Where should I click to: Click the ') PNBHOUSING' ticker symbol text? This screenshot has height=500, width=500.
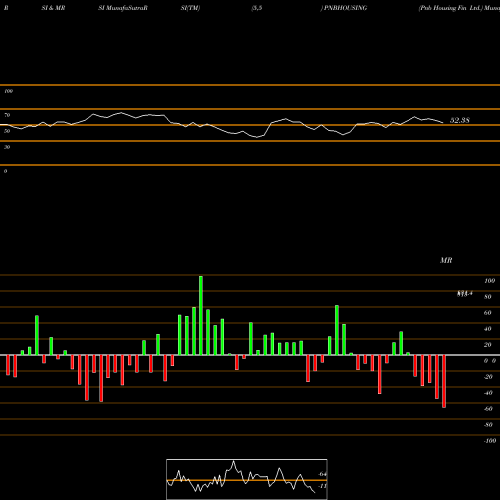pos(344,8)
